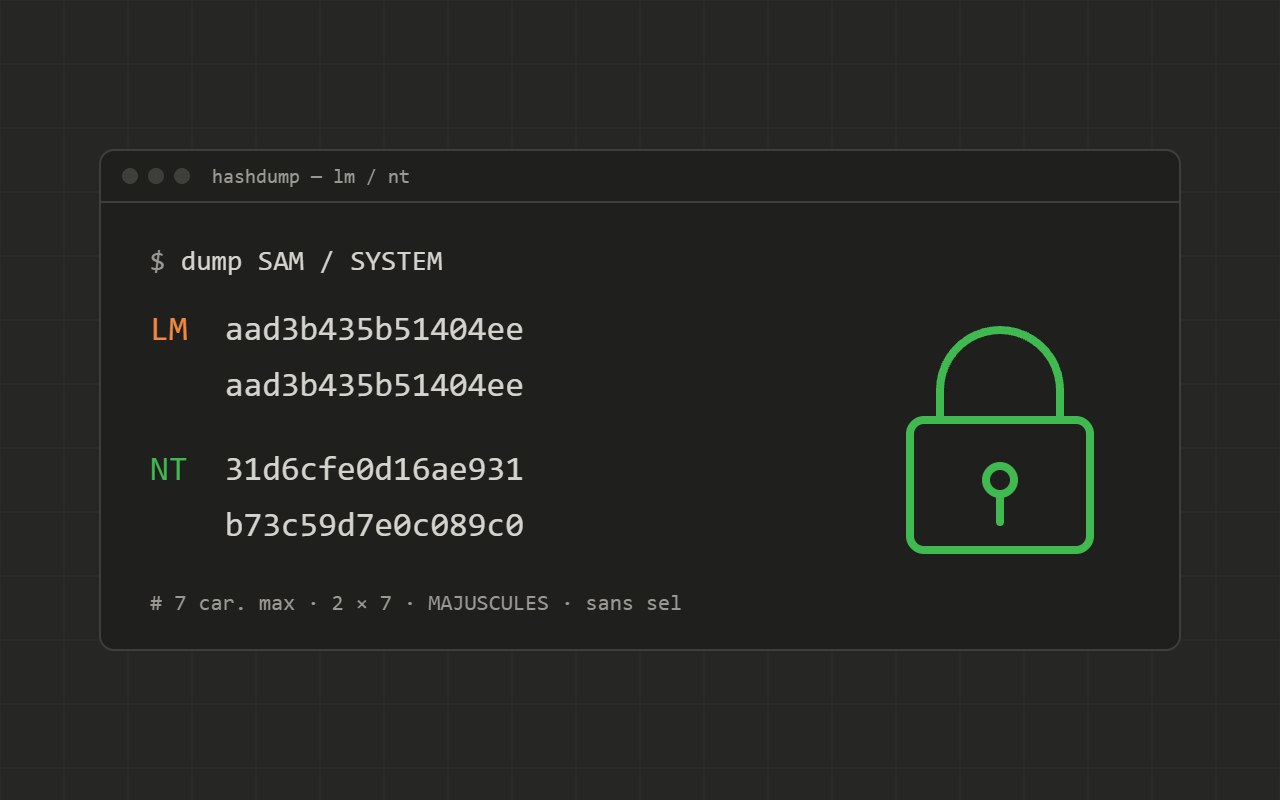Select NT hash line b73c59d7e0c089c0

[x=374, y=526]
